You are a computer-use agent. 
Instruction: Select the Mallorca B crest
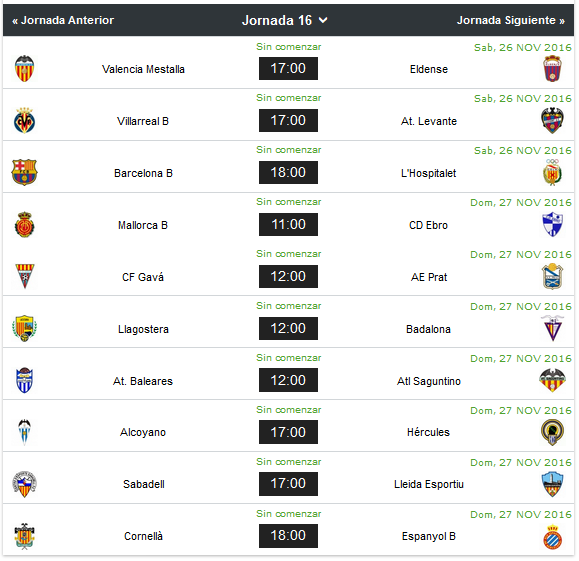[x=24, y=225]
